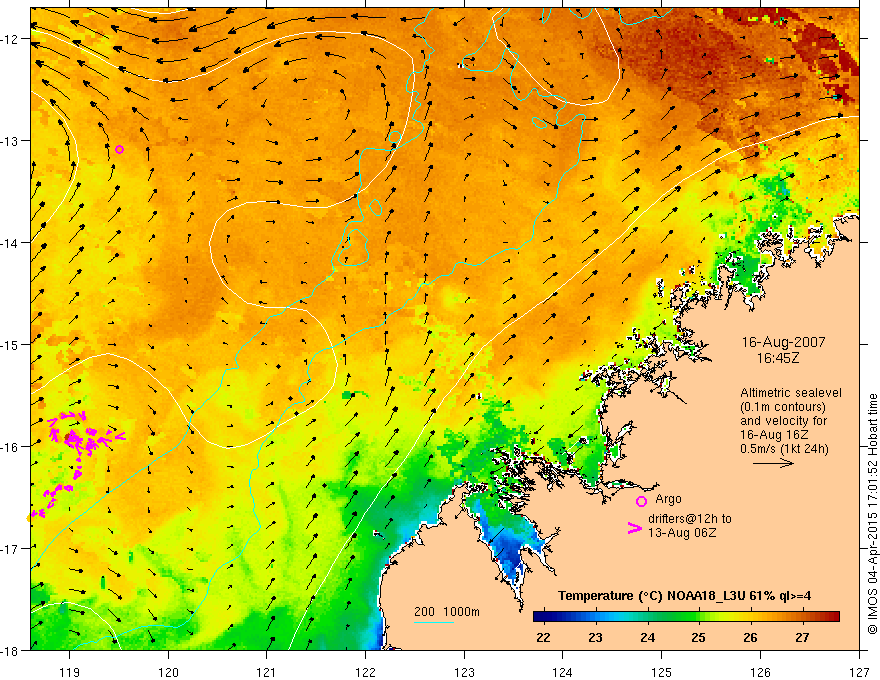Click the 'Argo' legend label
The image size is (880, 680).
[x=668, y=499]
